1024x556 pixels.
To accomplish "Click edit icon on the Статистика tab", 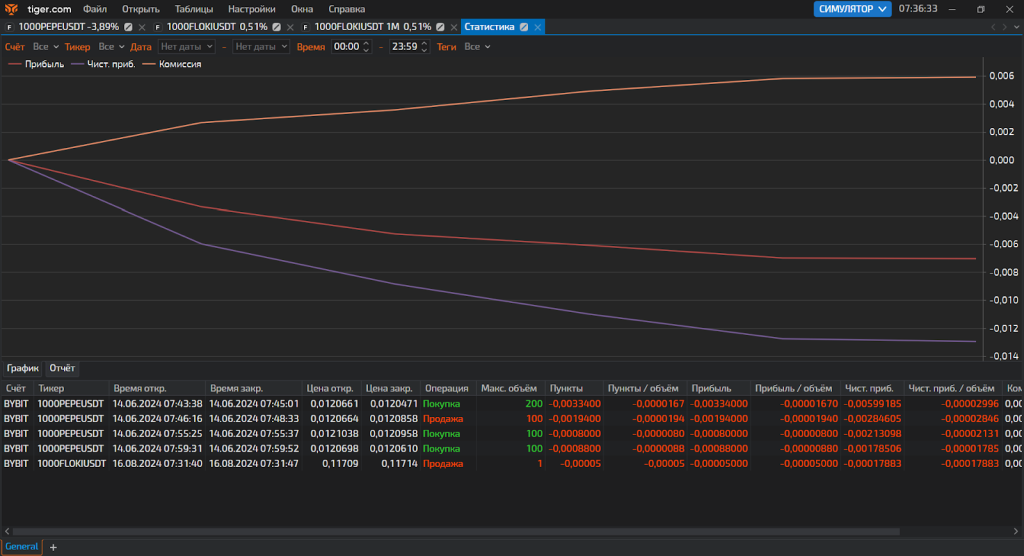I will click(x=523, y=27).
